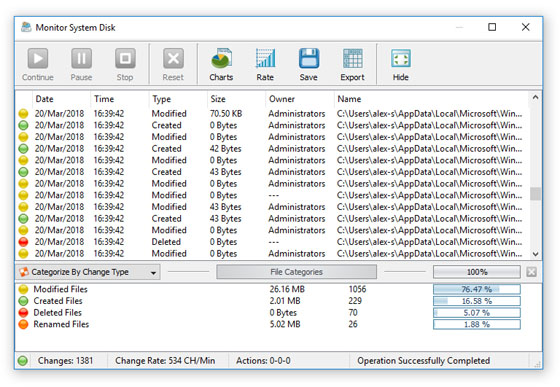The image size is (560, 387).
Task: Click the green Created Files status icon
Action: (23, 301)
